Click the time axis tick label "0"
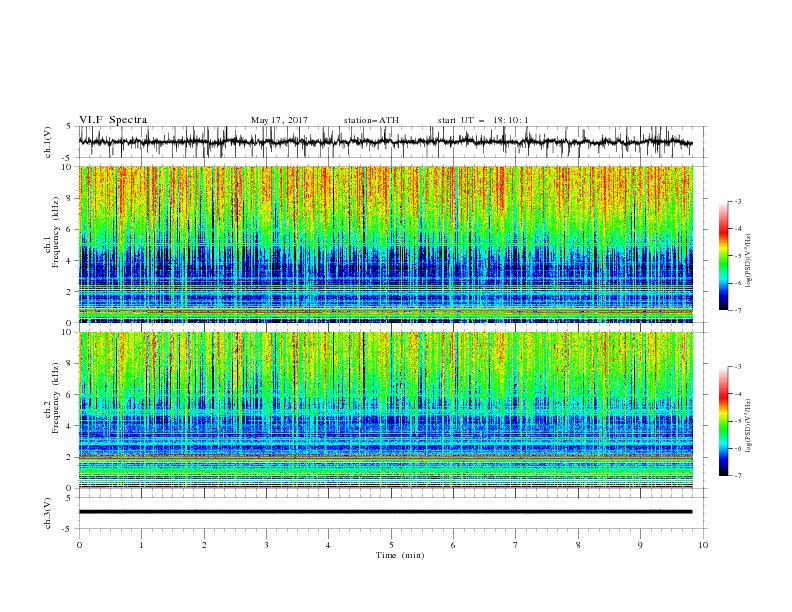The image size is (792, 612). click(79, 545)
